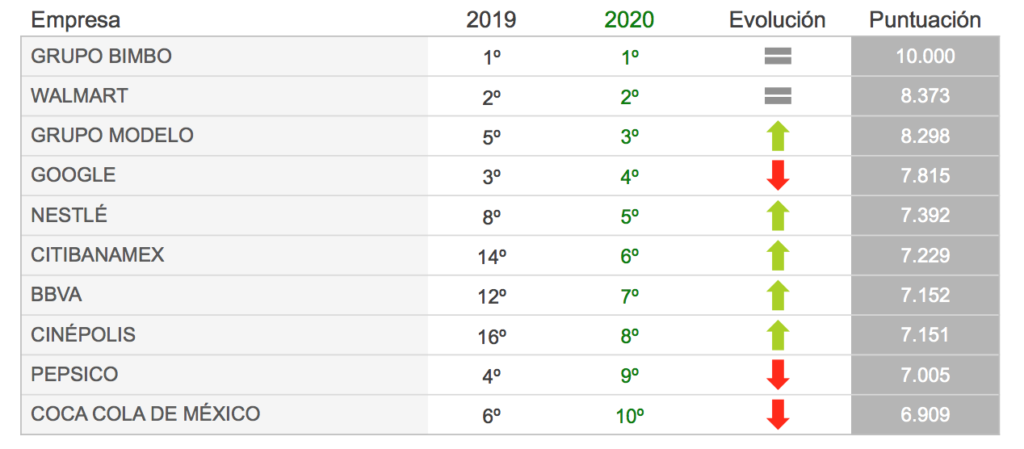Click the red down arrow for Google

[x=778, y=176]
